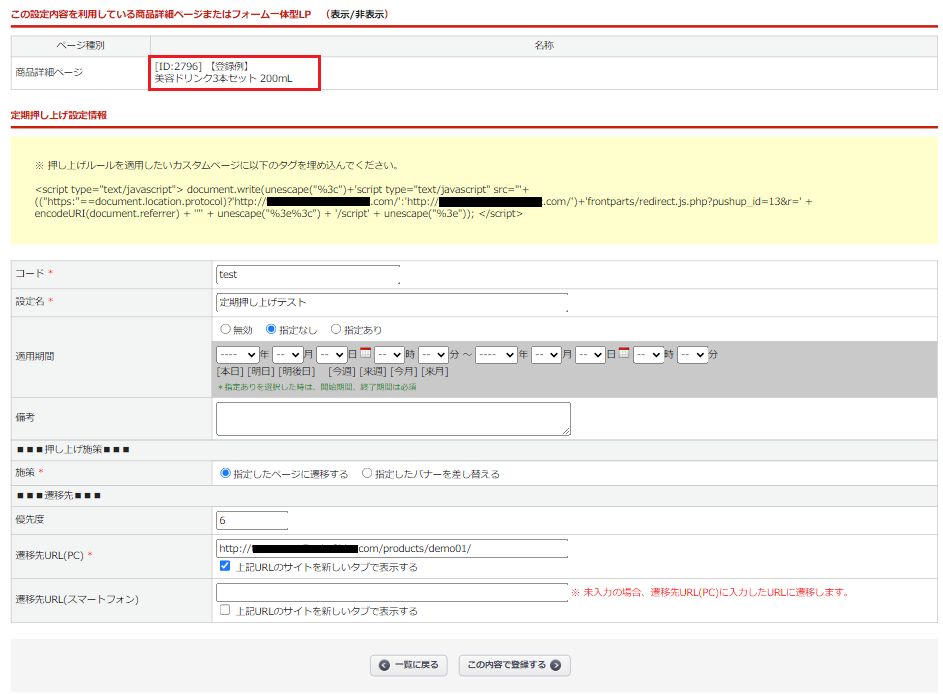Click the [明後日] date shortcut
The image size is (943, 694).
(x=296, y=372)
